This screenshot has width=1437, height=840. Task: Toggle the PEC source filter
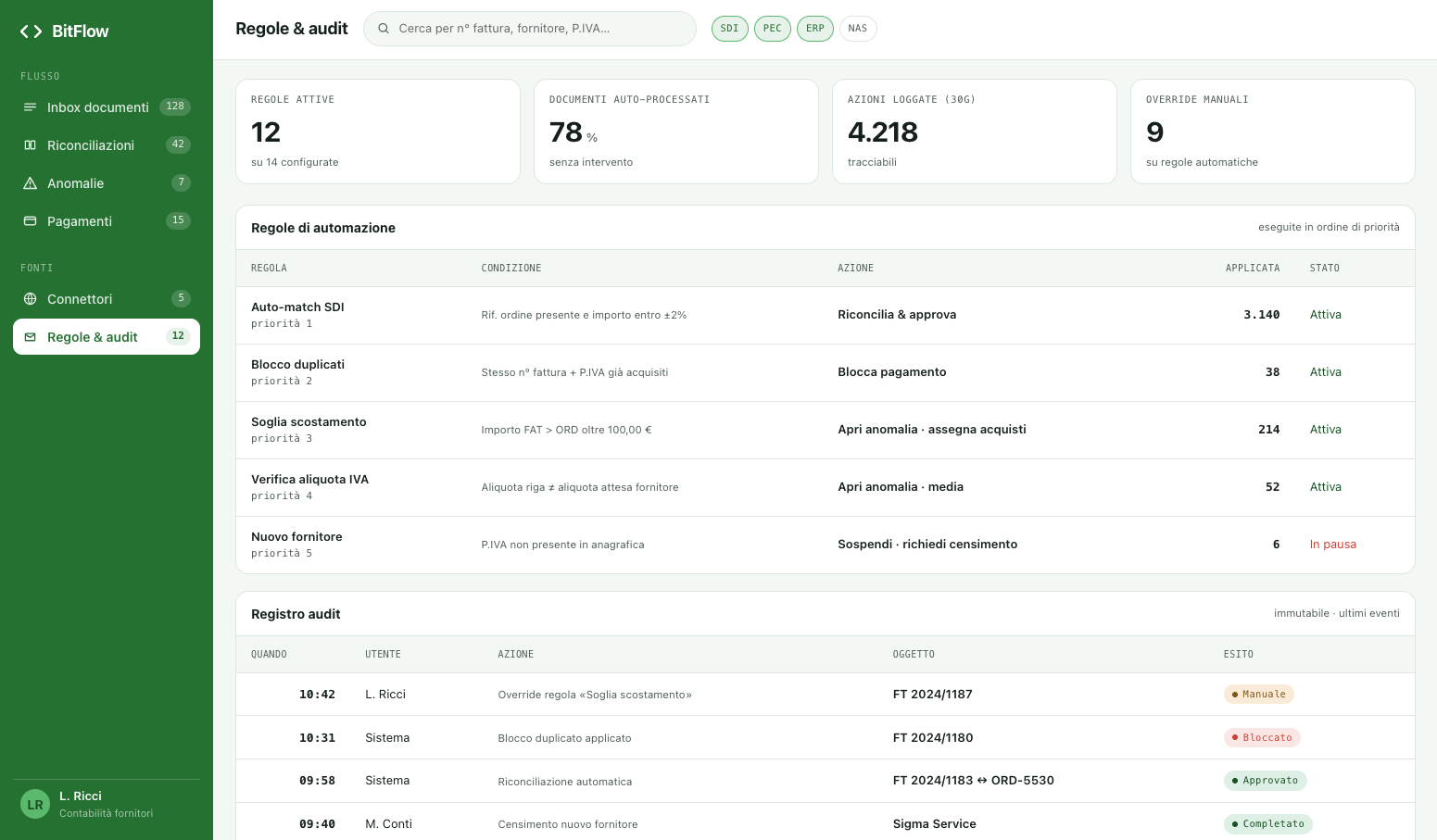(773, 29)
